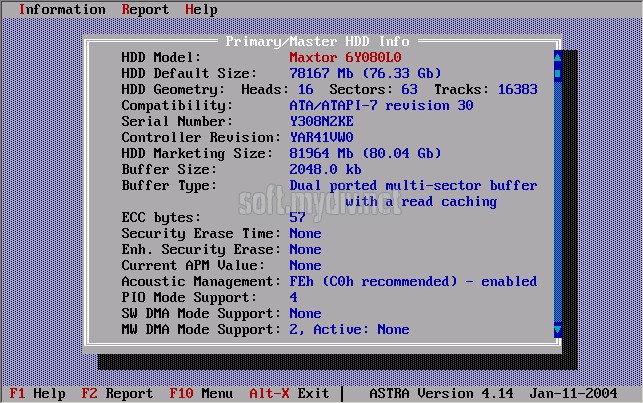This screenshot has height=403, width=643.
Task: Click the 'with a read caching' line
Action: [x=421, y=201]
